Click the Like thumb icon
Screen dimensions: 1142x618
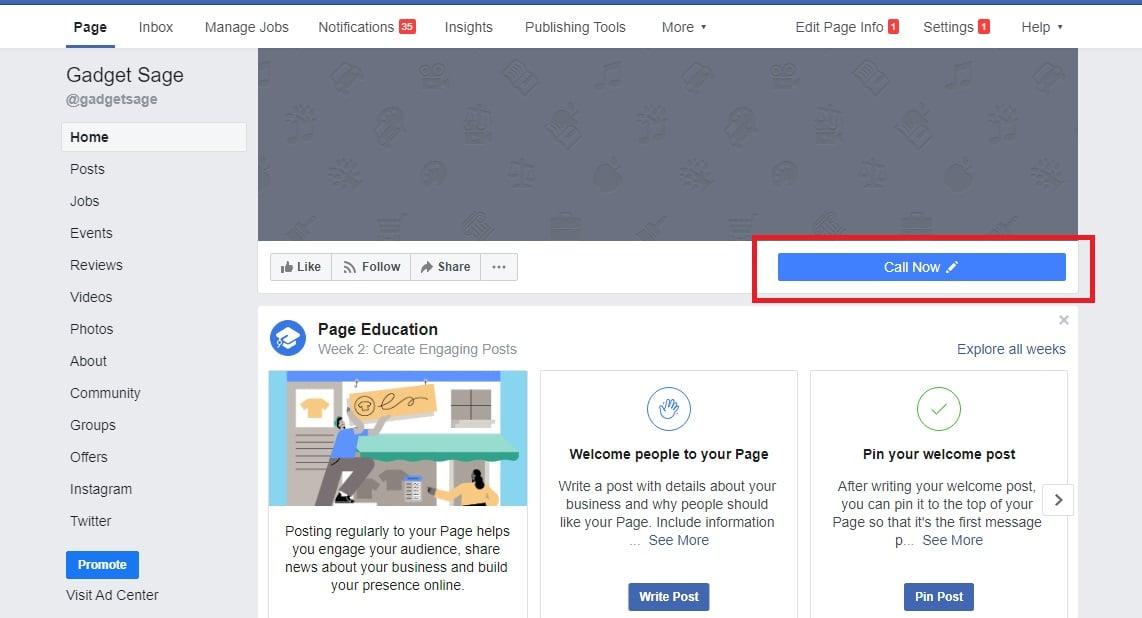pos(288,266)
